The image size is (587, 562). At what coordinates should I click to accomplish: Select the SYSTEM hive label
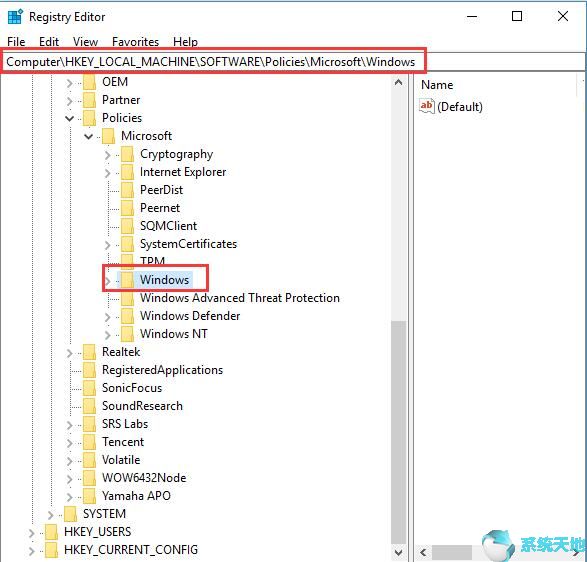104,514
